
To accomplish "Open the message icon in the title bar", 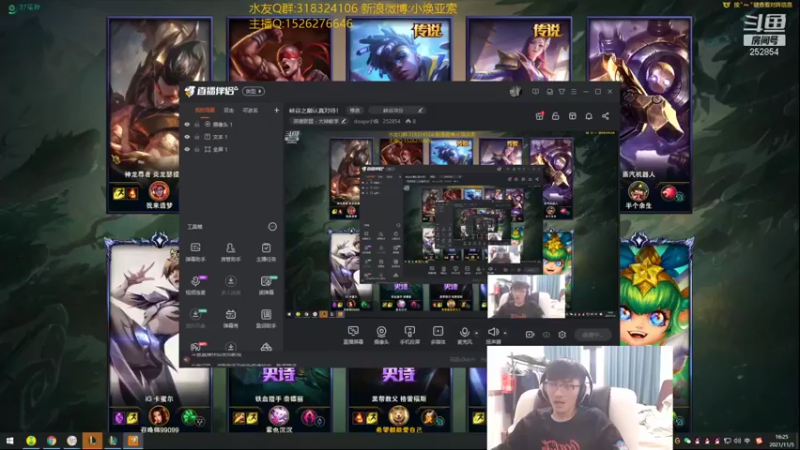I will pyautogui.click(x=535, y=92).
